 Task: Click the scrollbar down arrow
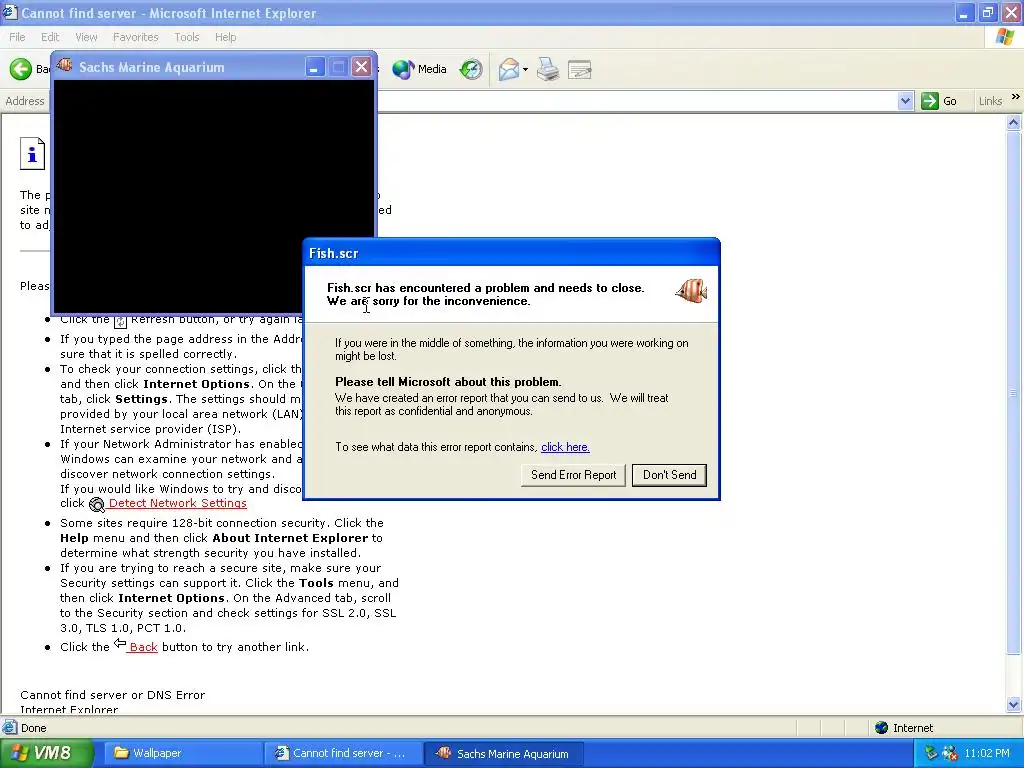tap(1014, 704)
